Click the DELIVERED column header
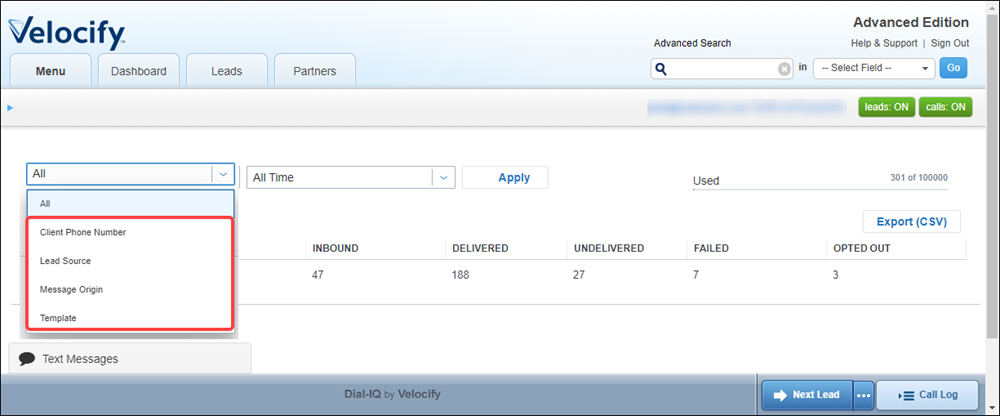The image size is (1000, 416). [x=480, y=248]
